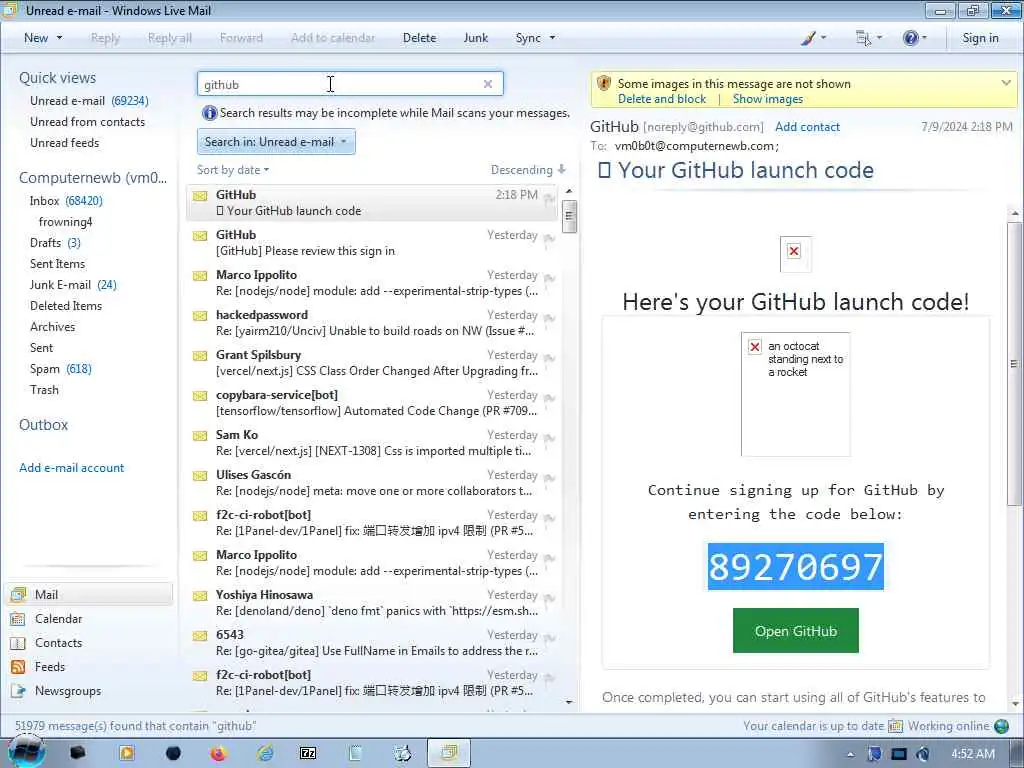Open 7-Zip from the taskbar

coord(308,753)
